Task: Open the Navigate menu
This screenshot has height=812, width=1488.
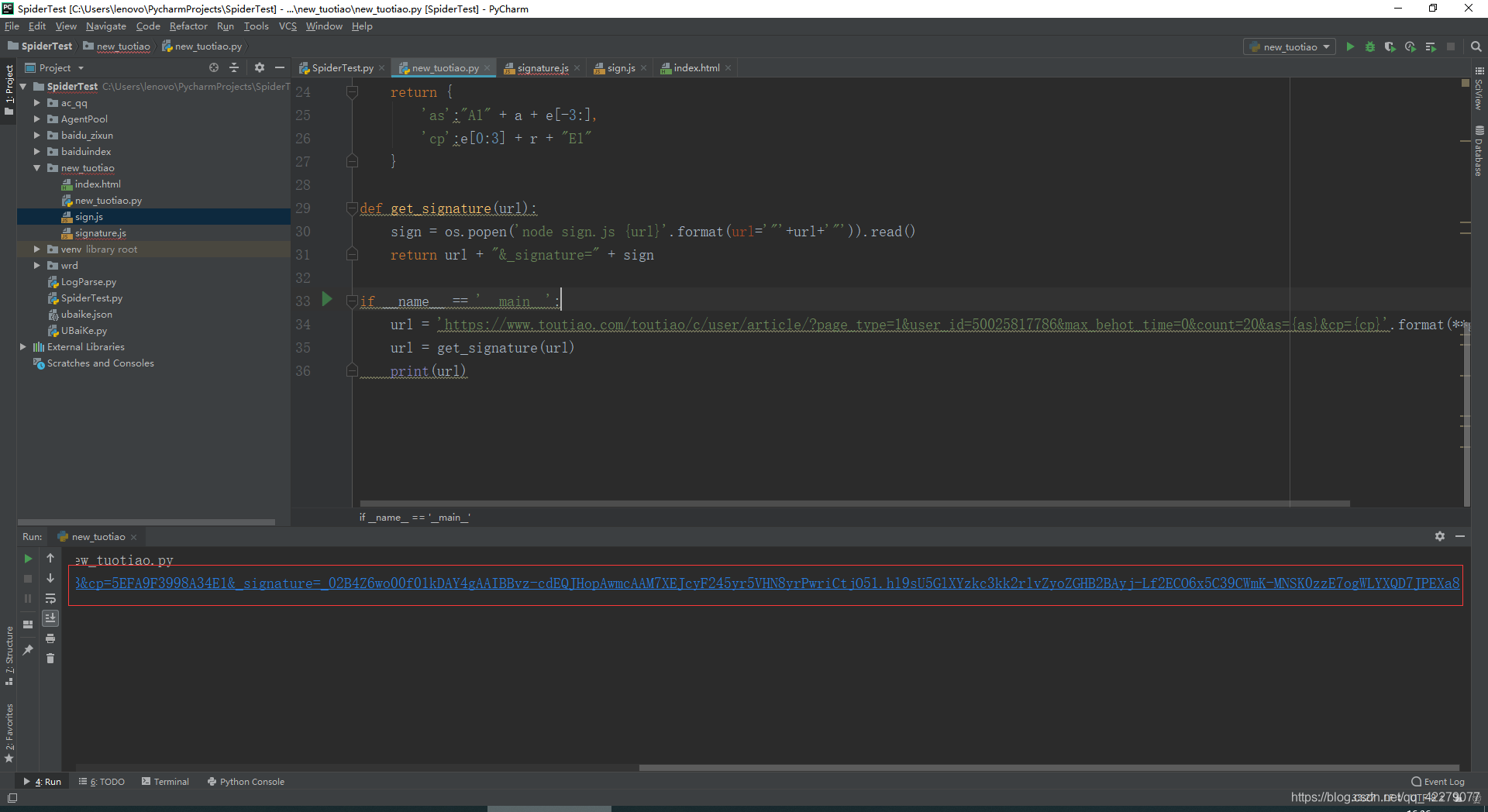Action: [x=106, y=26]
